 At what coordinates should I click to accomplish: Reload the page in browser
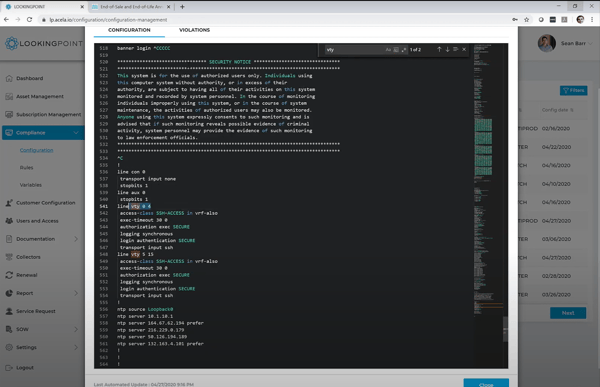point(29,20)
